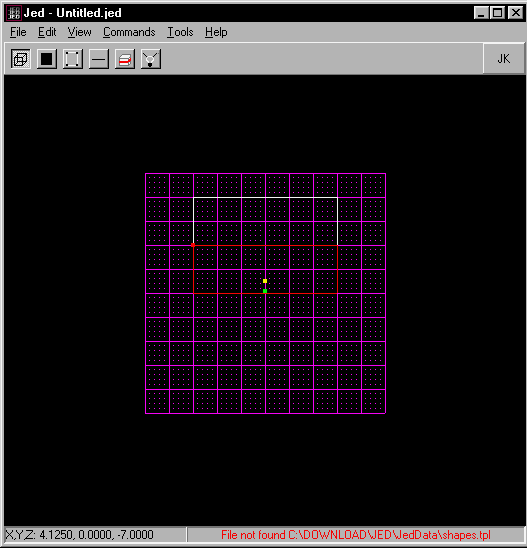Open the Commands menu
This screenshot has height=548, width=527.
pos(129,32)
